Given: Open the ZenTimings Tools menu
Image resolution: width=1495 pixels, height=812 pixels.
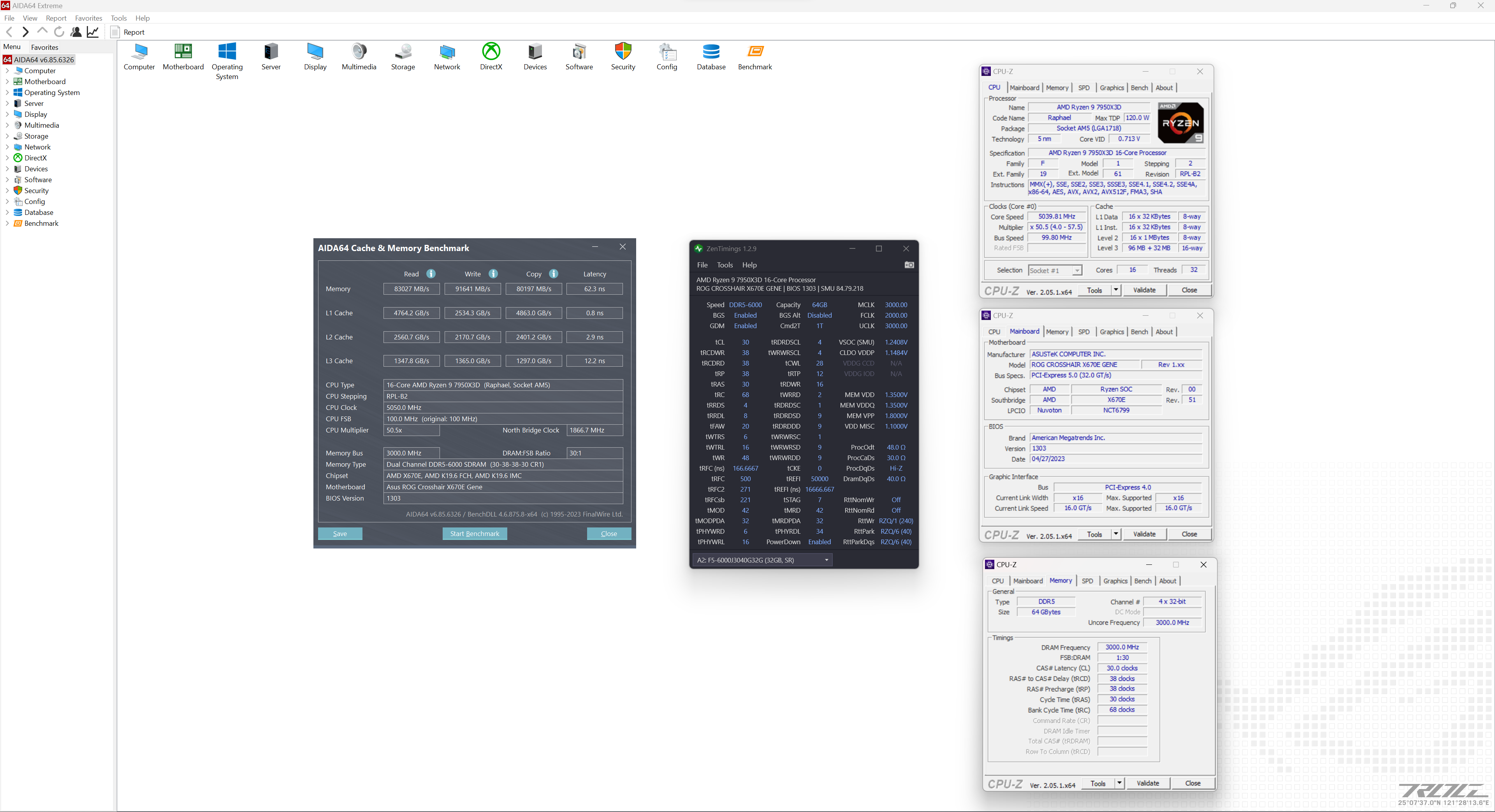Looking at the screenshot, I should [725, 265].
